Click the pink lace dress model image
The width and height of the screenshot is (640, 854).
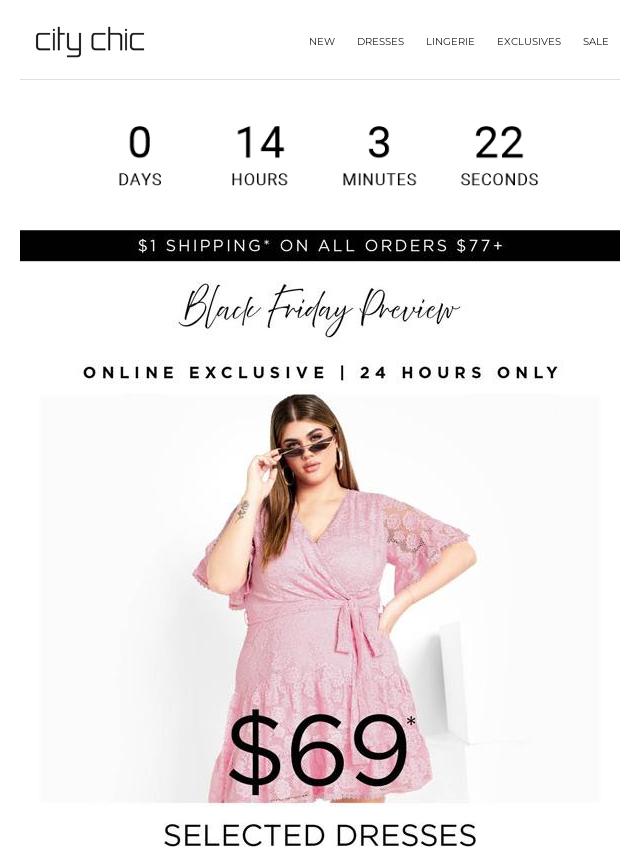pos(320,597)
